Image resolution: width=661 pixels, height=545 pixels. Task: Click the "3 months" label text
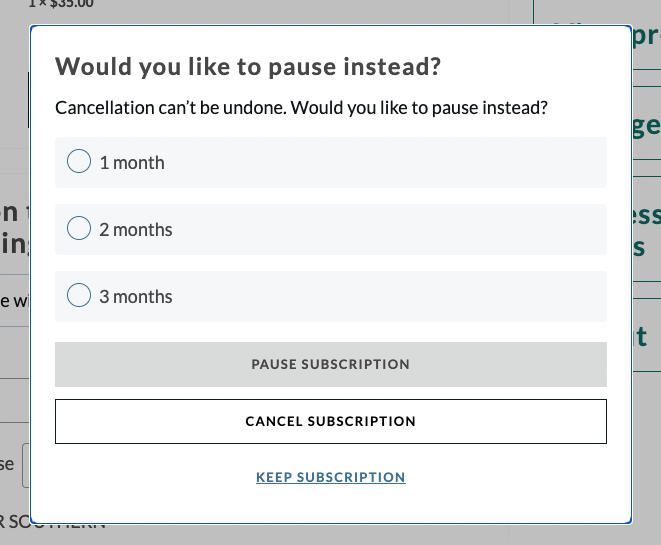click(136, 297)
